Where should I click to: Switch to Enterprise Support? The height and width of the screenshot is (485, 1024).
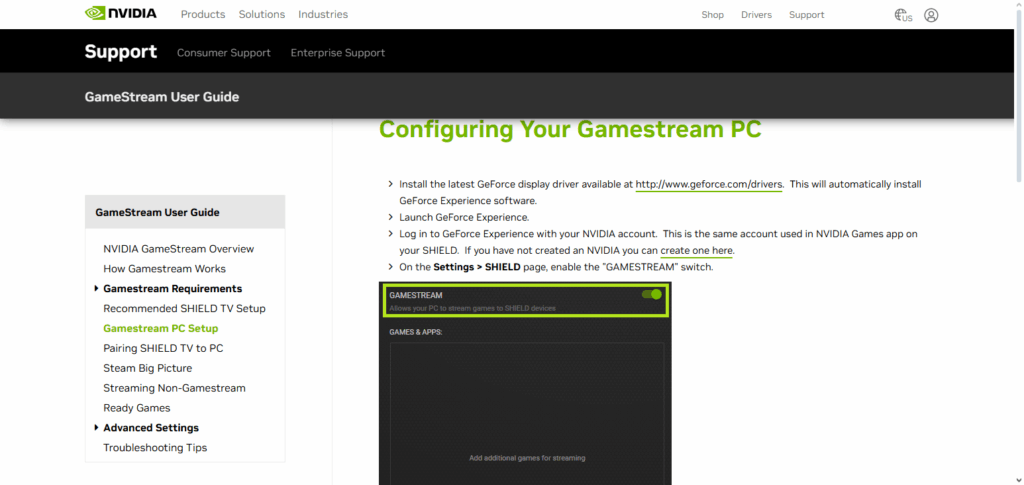click(x=338, y=53)
